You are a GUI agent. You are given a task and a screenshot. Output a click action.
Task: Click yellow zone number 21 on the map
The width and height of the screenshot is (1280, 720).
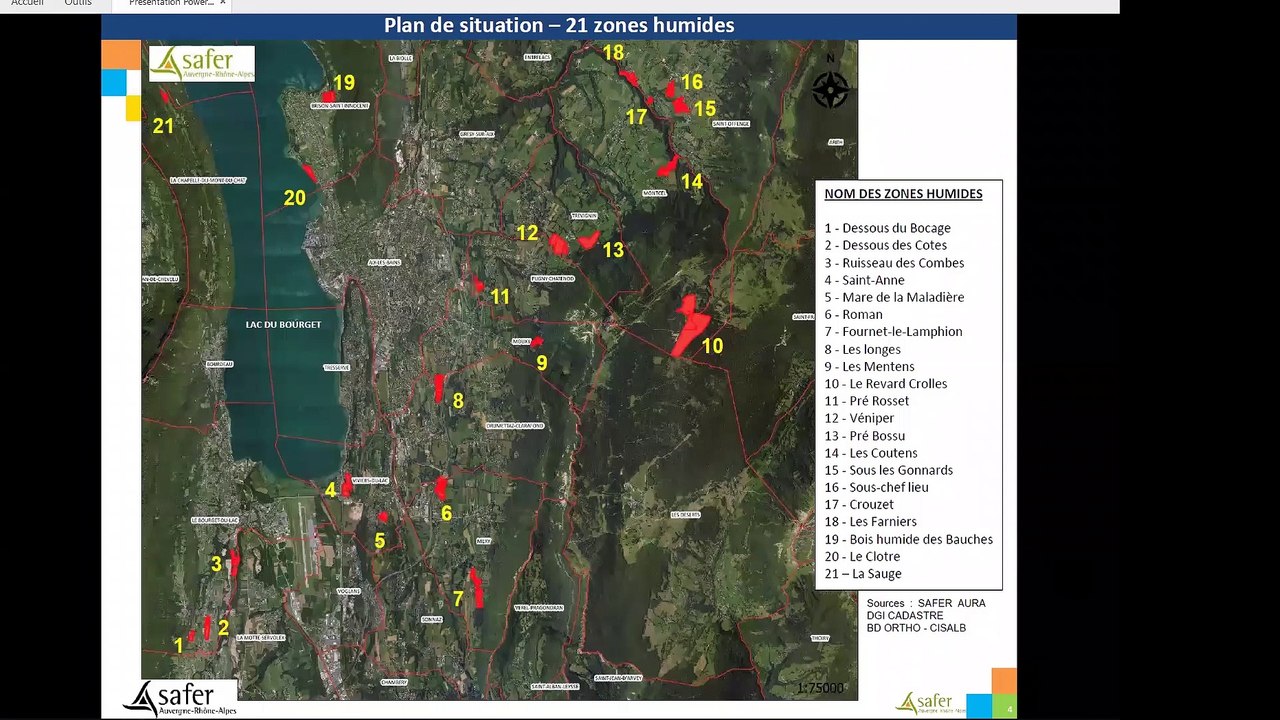(163, 126)
